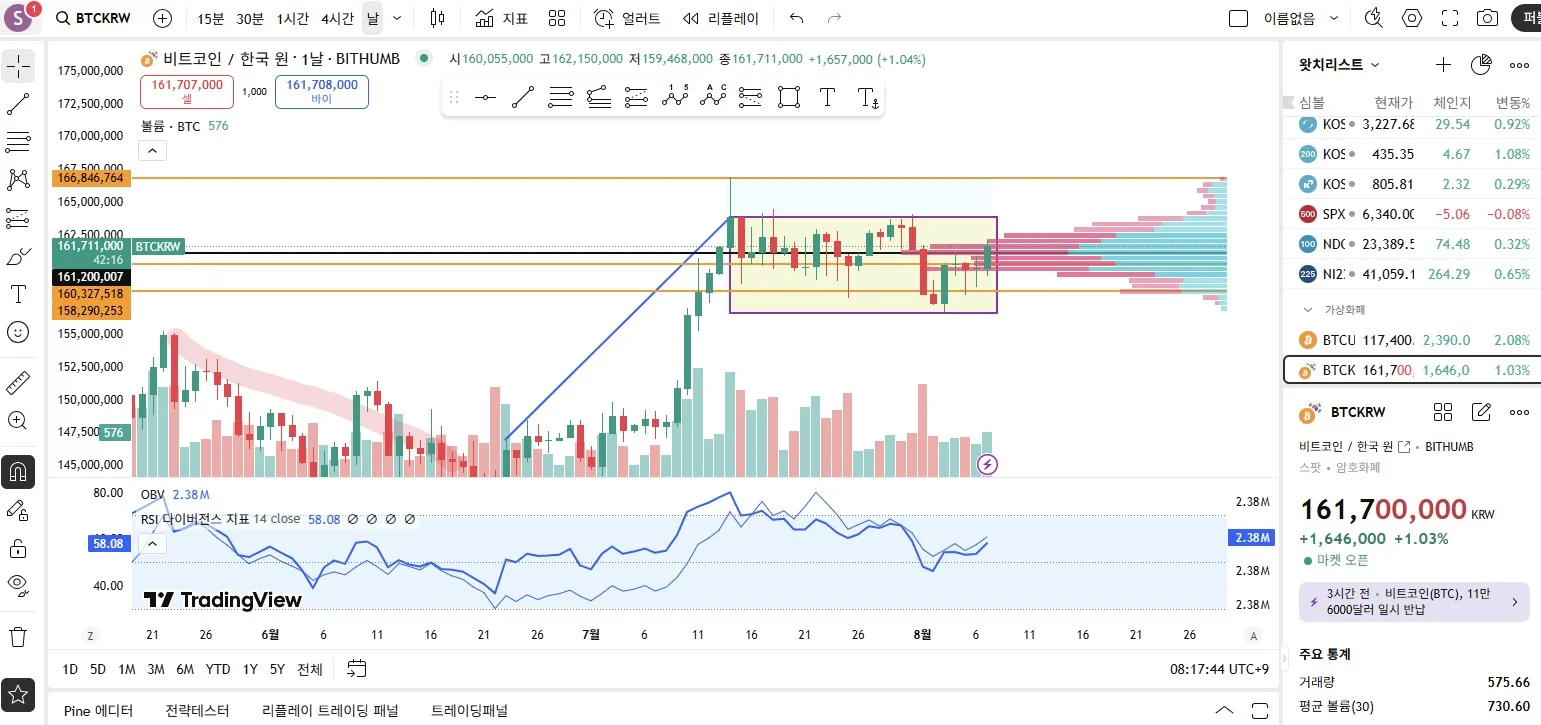The width and height of the screenshot is (1541, 725).
Task: Undo the last chart action
Action: (x=797, y=18)
